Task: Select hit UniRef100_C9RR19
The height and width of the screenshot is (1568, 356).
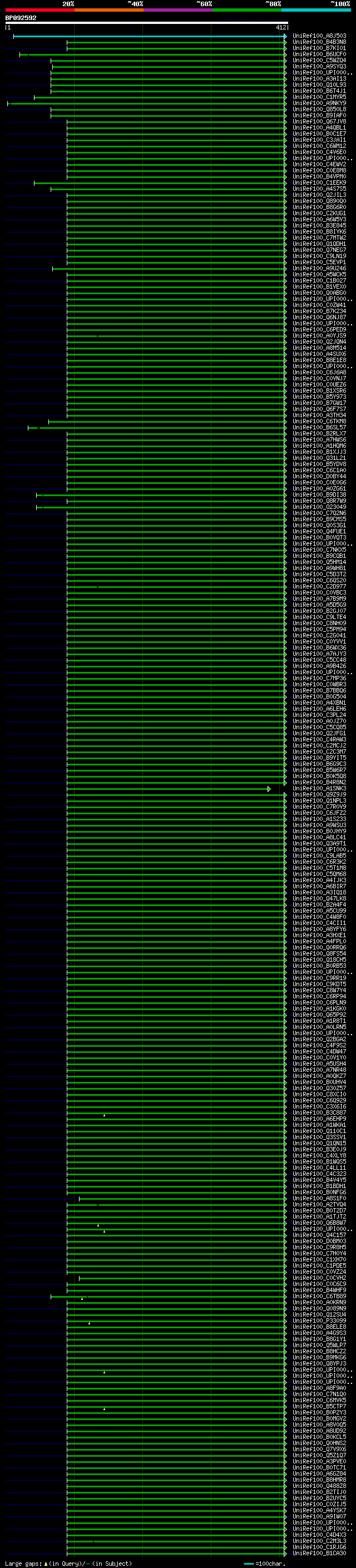Action: [319, 978]
